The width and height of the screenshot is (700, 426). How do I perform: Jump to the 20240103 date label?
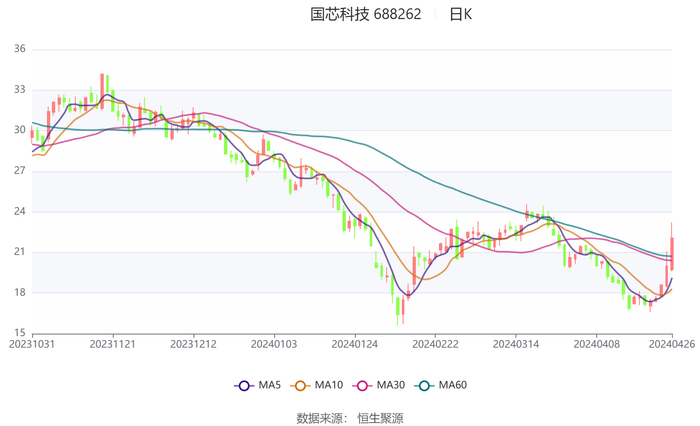[x=274, y=343]
